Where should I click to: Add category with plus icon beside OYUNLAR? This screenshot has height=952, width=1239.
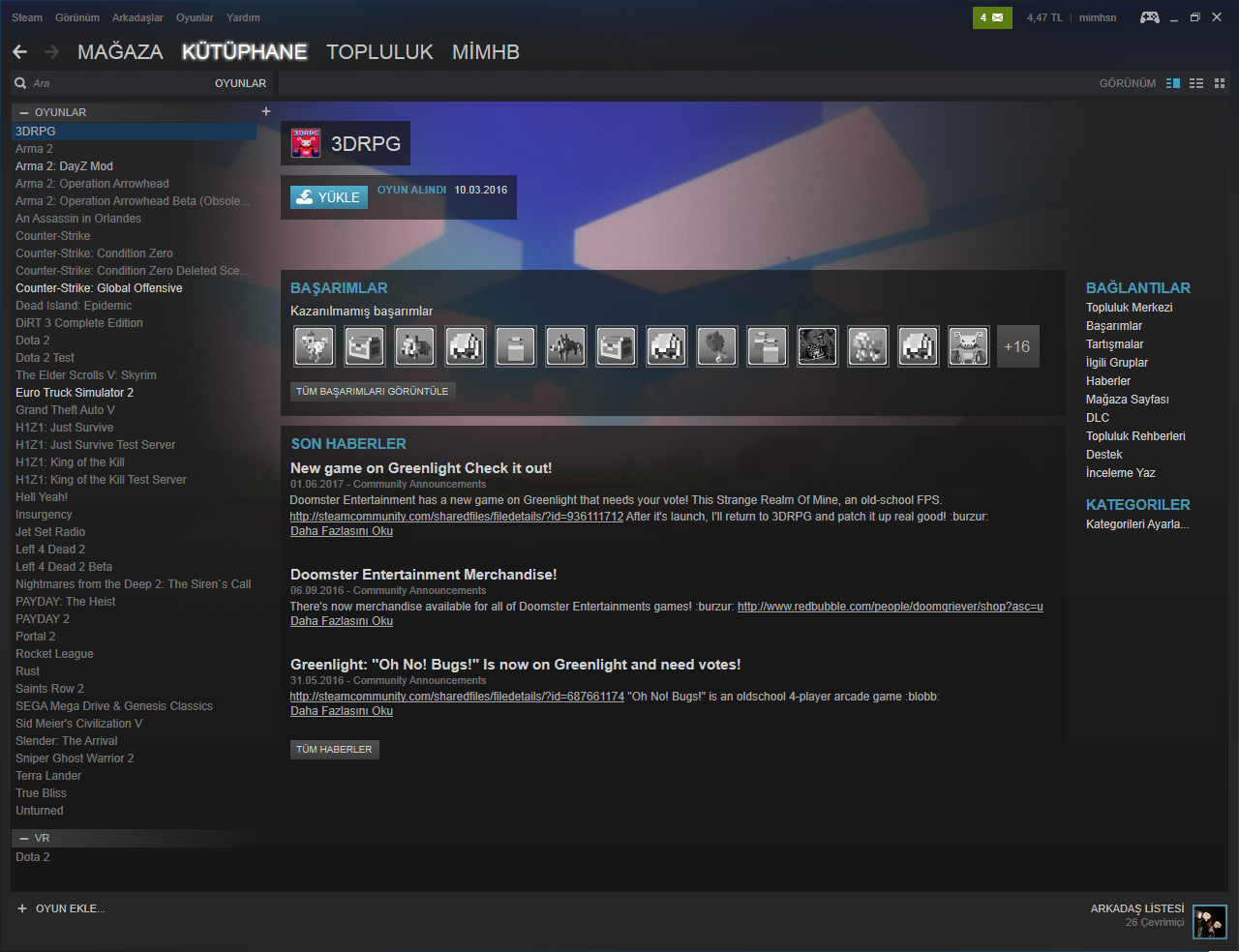[x=266, y=111]
